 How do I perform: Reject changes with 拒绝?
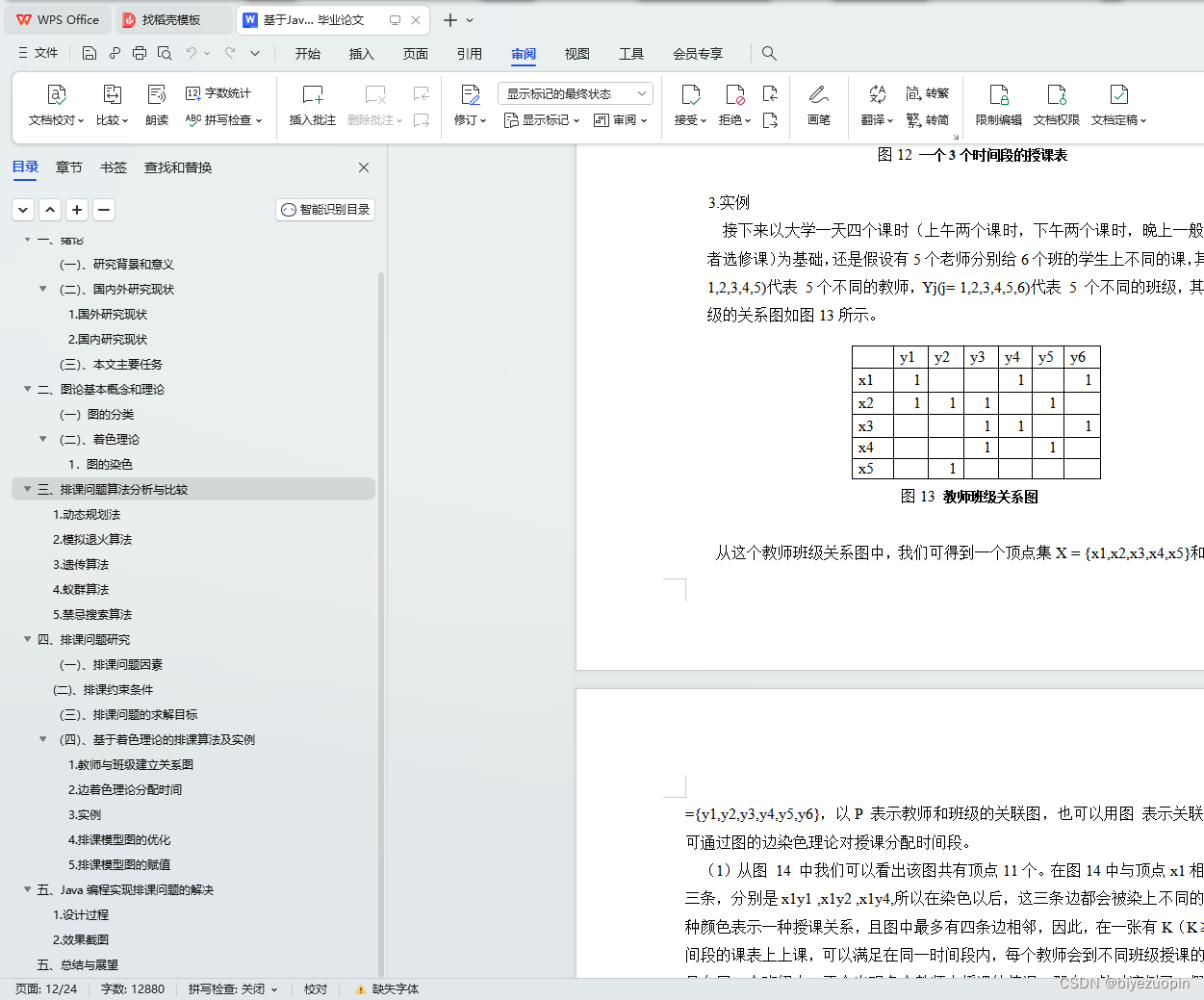click(x=735, y=106)
